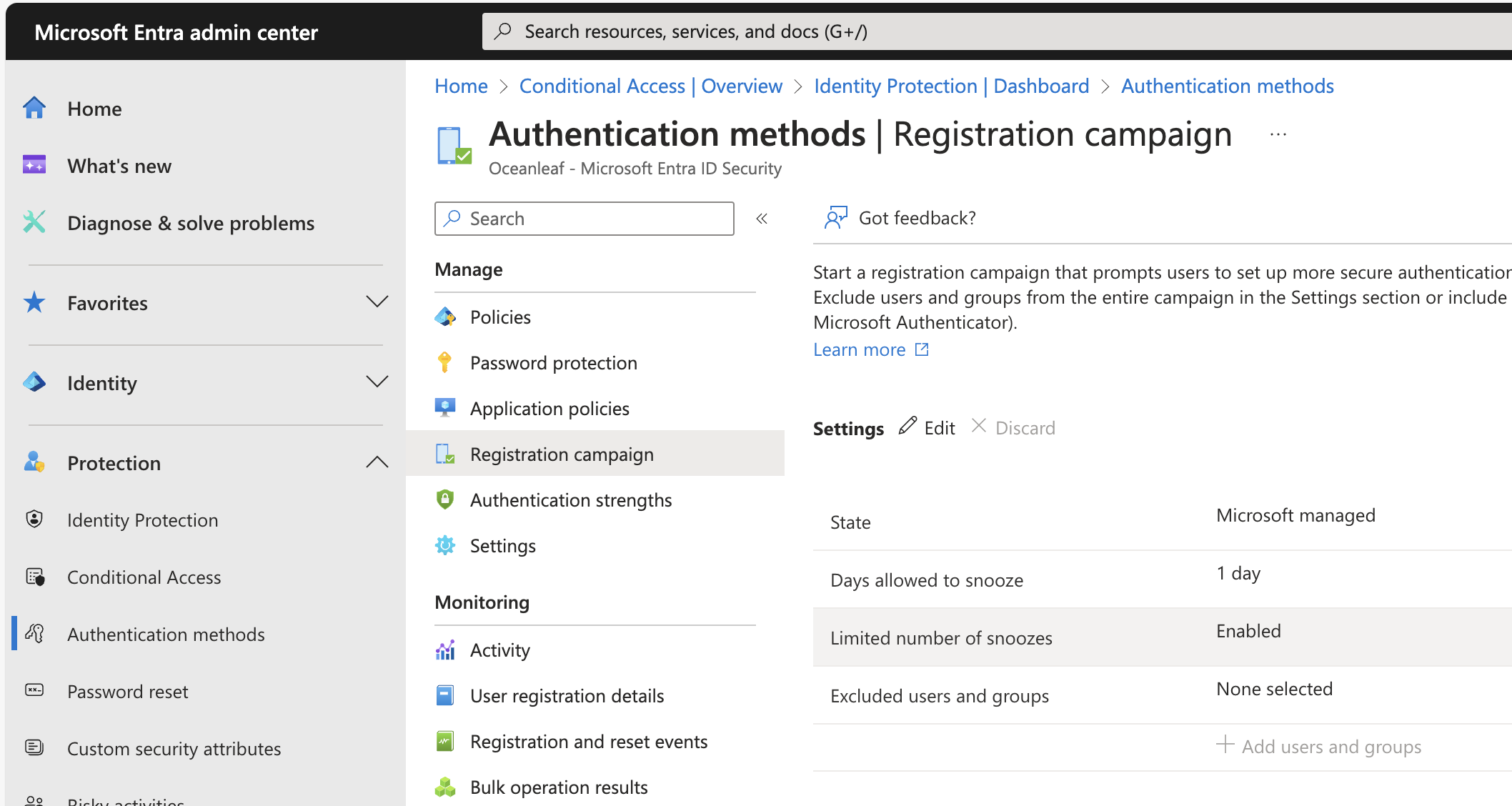This screenshot has width=1512, height=806.
Task: Click Identity Protection | Dashboard breadcrumb
Action: tap(951, 86)
